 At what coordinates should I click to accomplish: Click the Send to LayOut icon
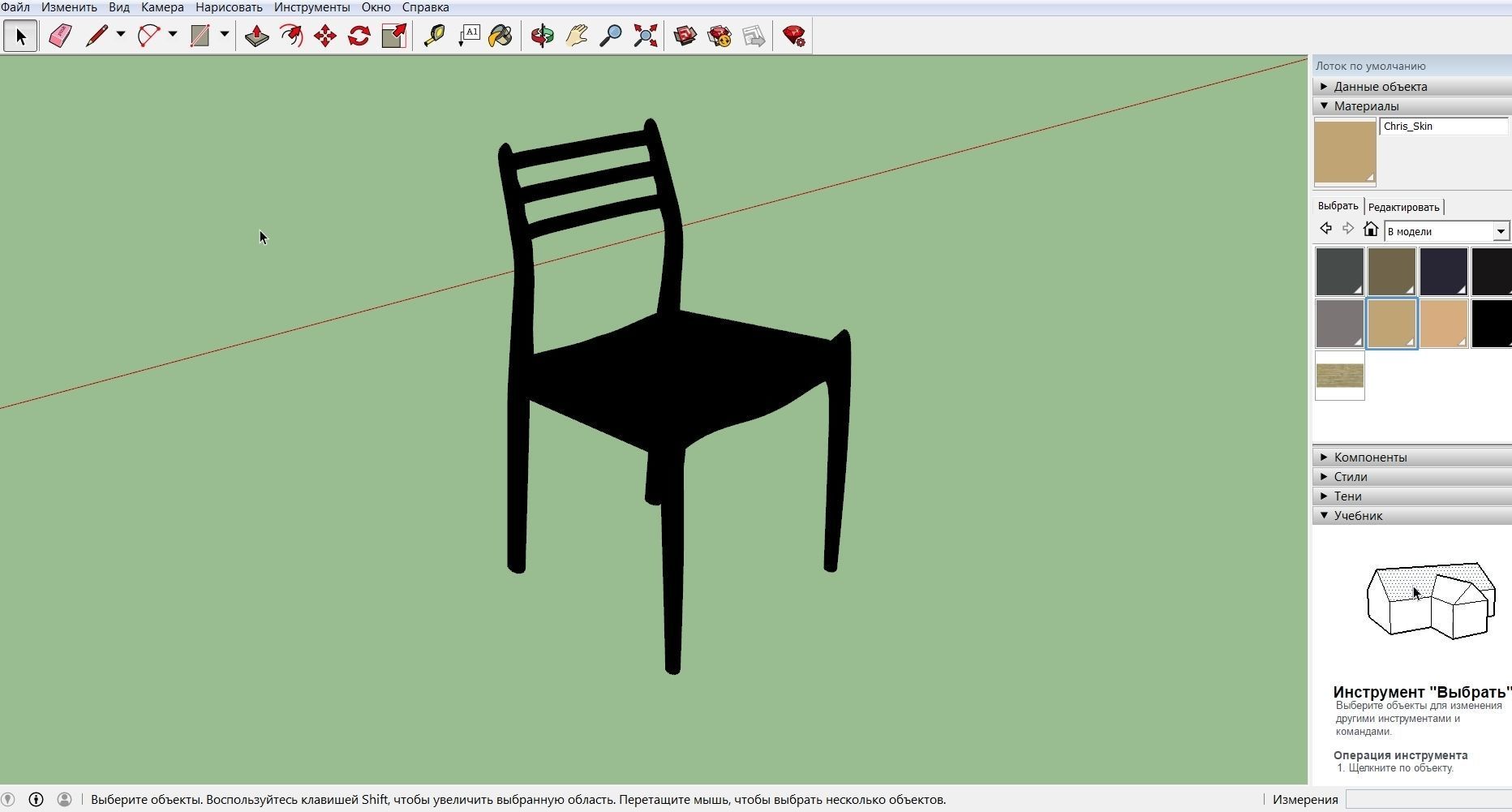point(754,36)
